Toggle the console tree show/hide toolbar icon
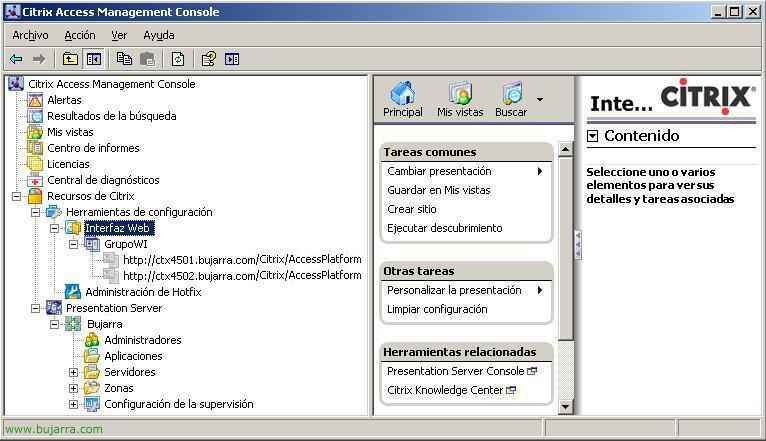766x441 pixels. [94, 59]
